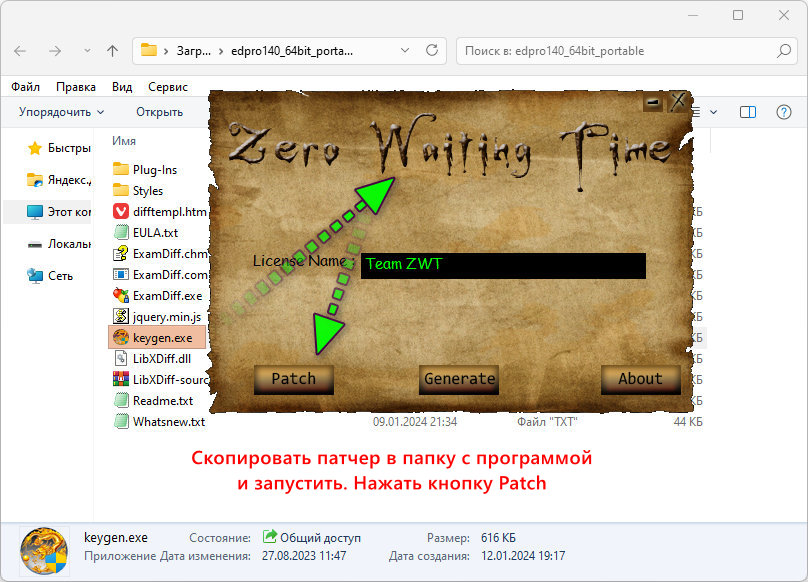This screenshot has height=582, width=808.
Task: Click the Patch button in keygen
Action: tap(294, 379)
